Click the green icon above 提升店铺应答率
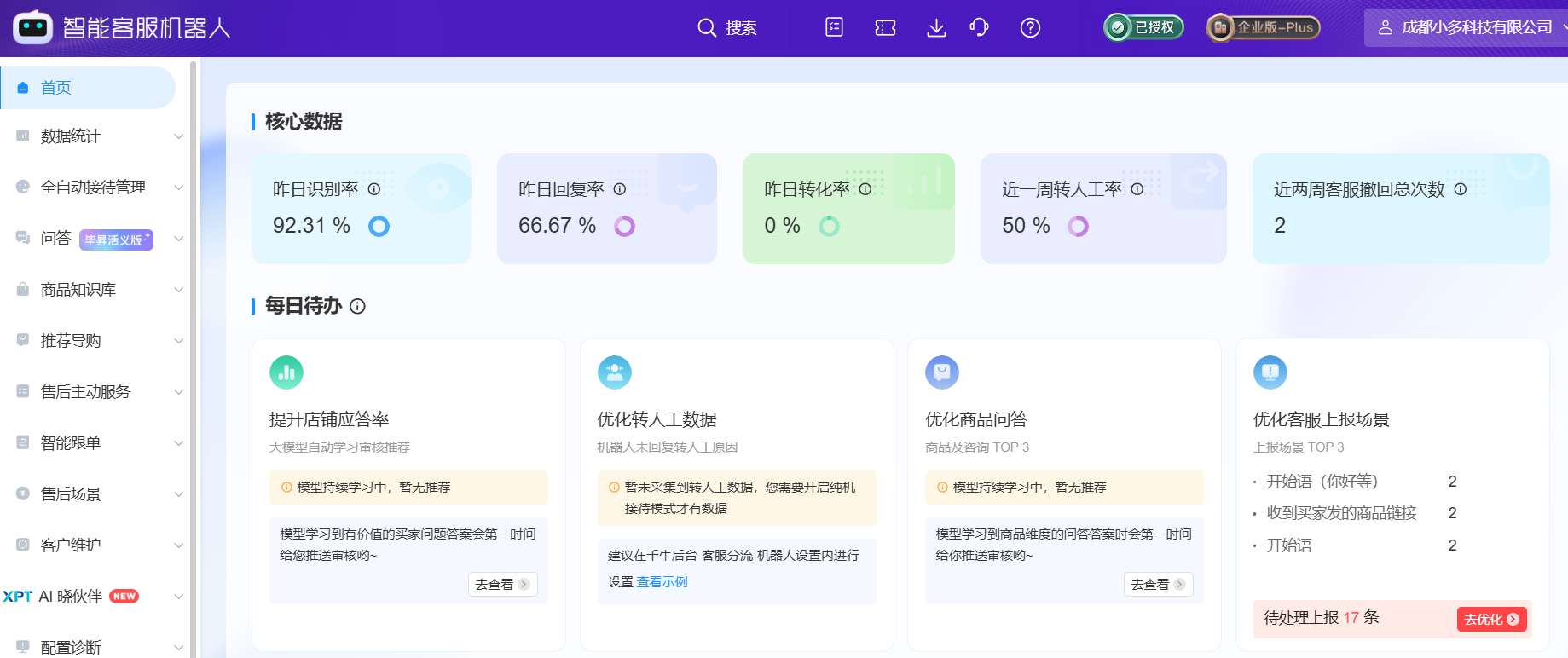1568x658 pixels. pos(286,372)
